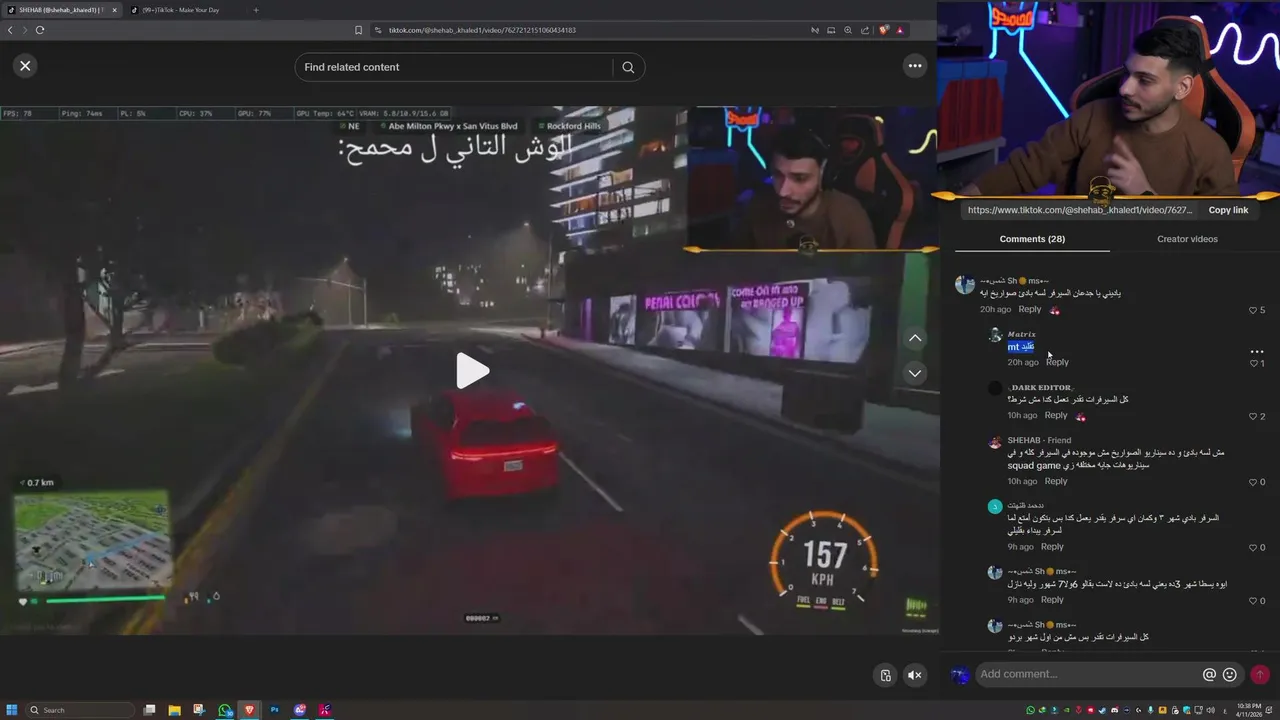The image size is (1280, 720).
Task: Click the green avatar with number 3
Action: 994,507
